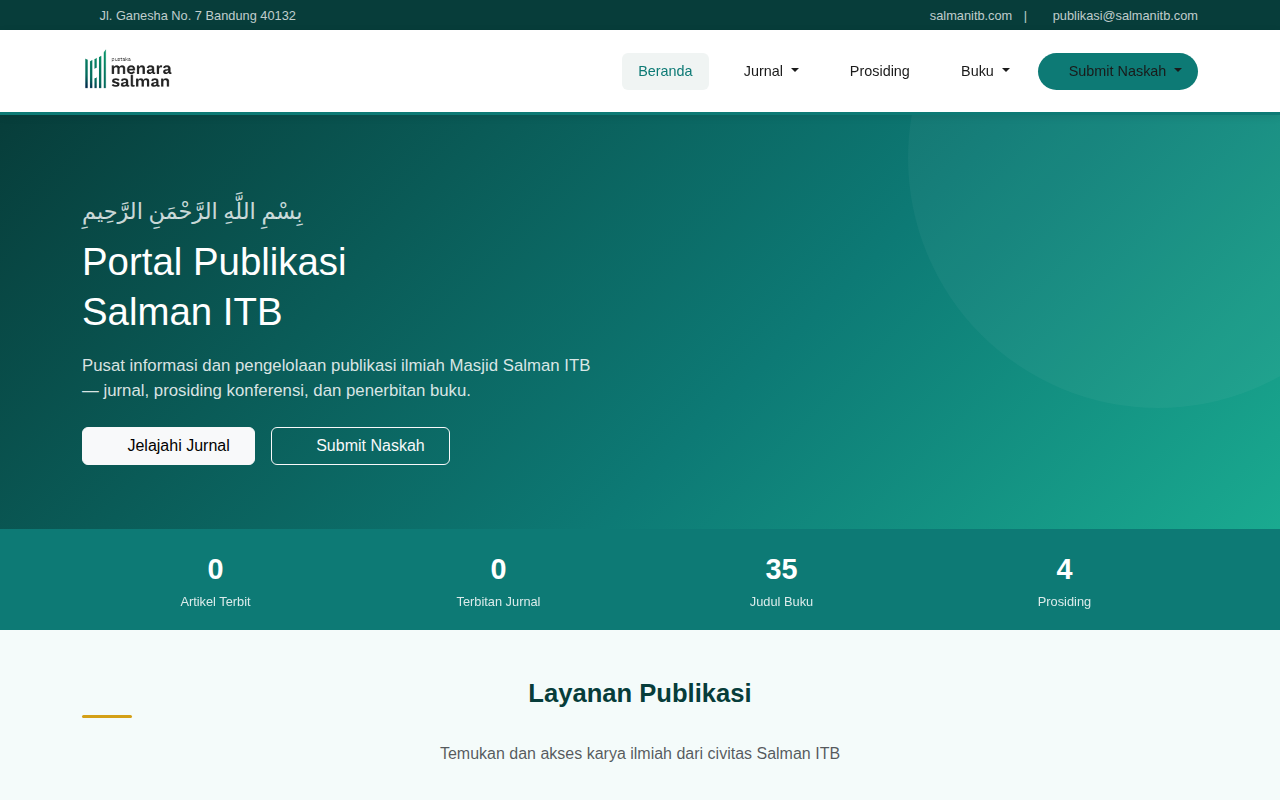Click the Prosiding label in stats bar
The image size is (1280, 800).
pos(1064,602)
